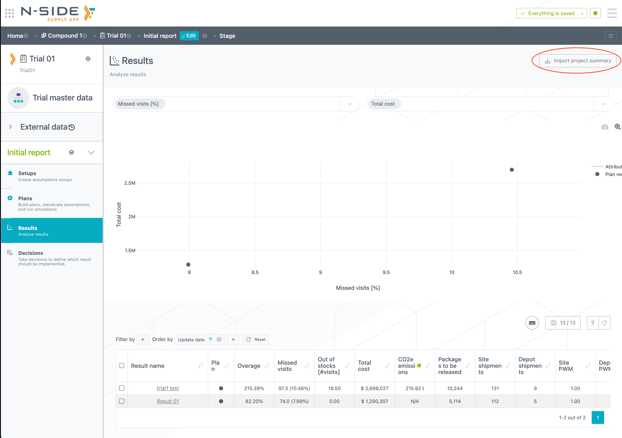This screenshot has height=438, width=622.
Task: Click the filter funnel icon above table
Action: coord(592,323)
